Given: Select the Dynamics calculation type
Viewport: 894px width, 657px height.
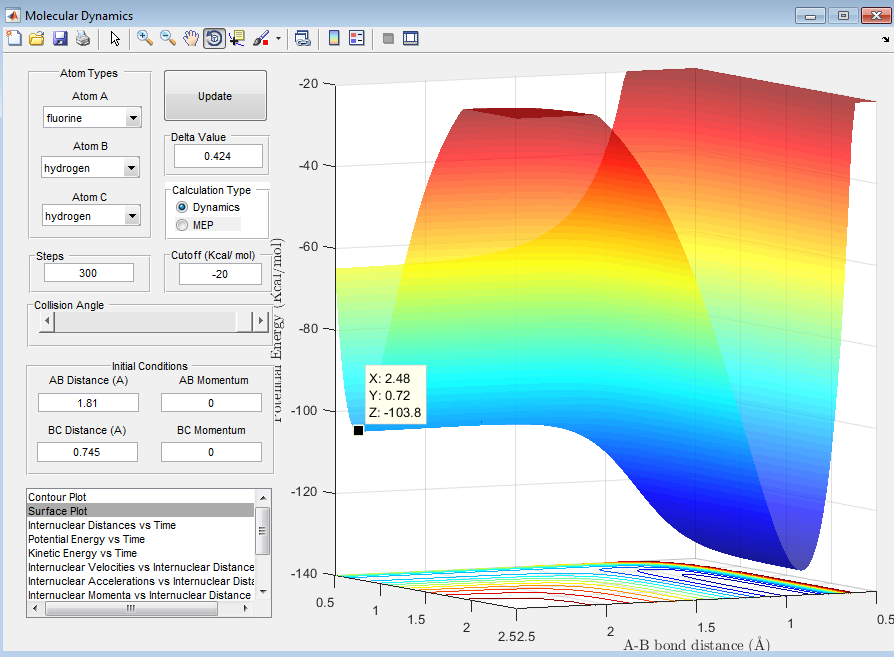Looking at the screenshot, I should coord(182,207).
